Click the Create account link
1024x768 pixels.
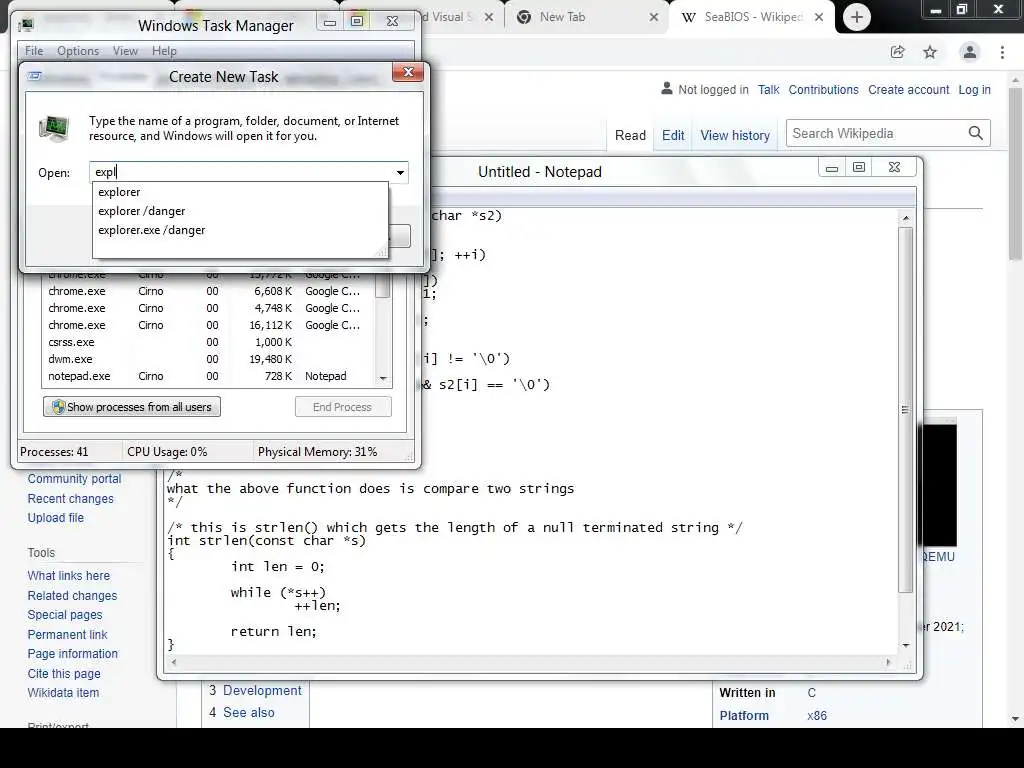908,89
